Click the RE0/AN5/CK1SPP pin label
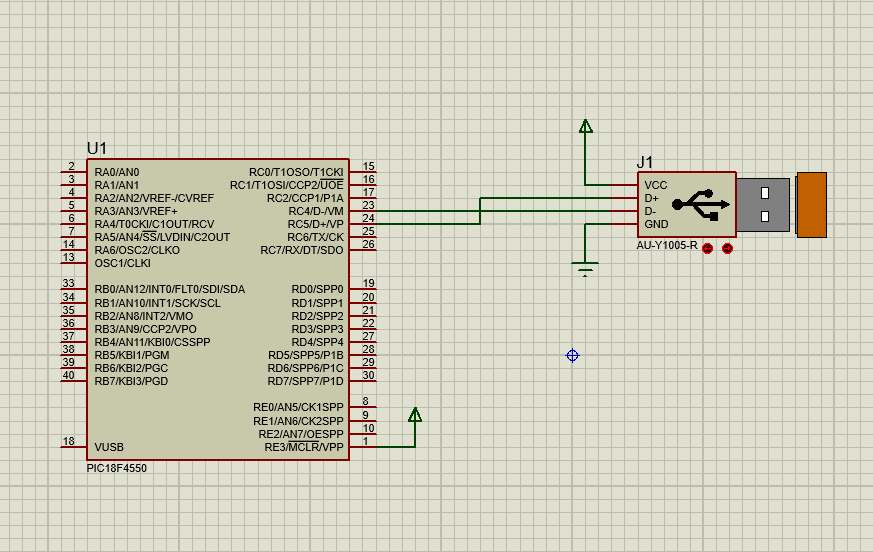The height and width of the screenshot is (552, 873). pyautogui.click(x=298, y=408)
